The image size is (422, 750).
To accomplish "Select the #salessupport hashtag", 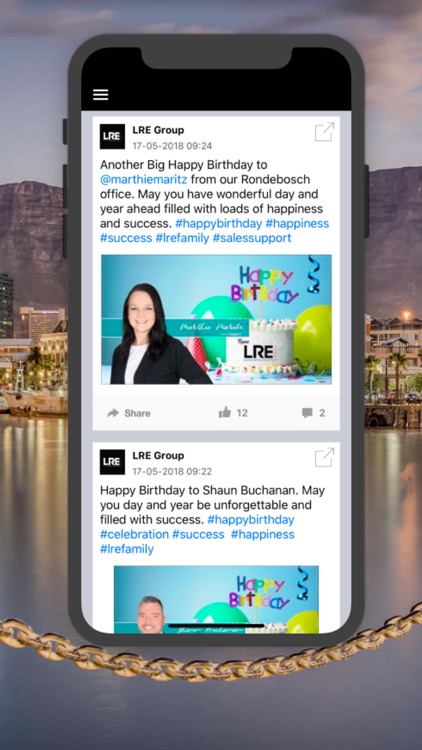I will click(x=252, y=238).
